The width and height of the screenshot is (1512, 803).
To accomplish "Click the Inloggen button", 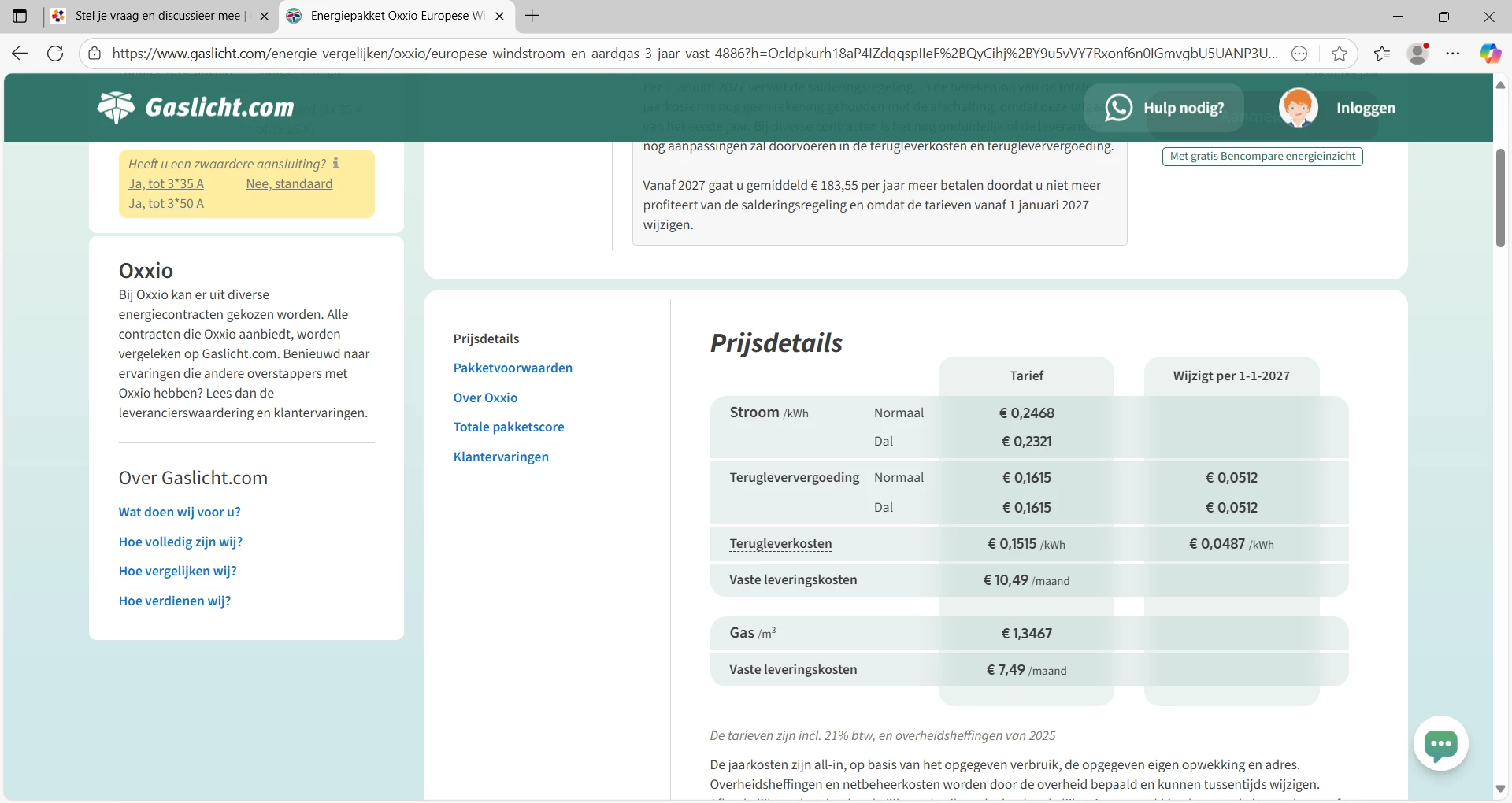I will pos(1366,108).
